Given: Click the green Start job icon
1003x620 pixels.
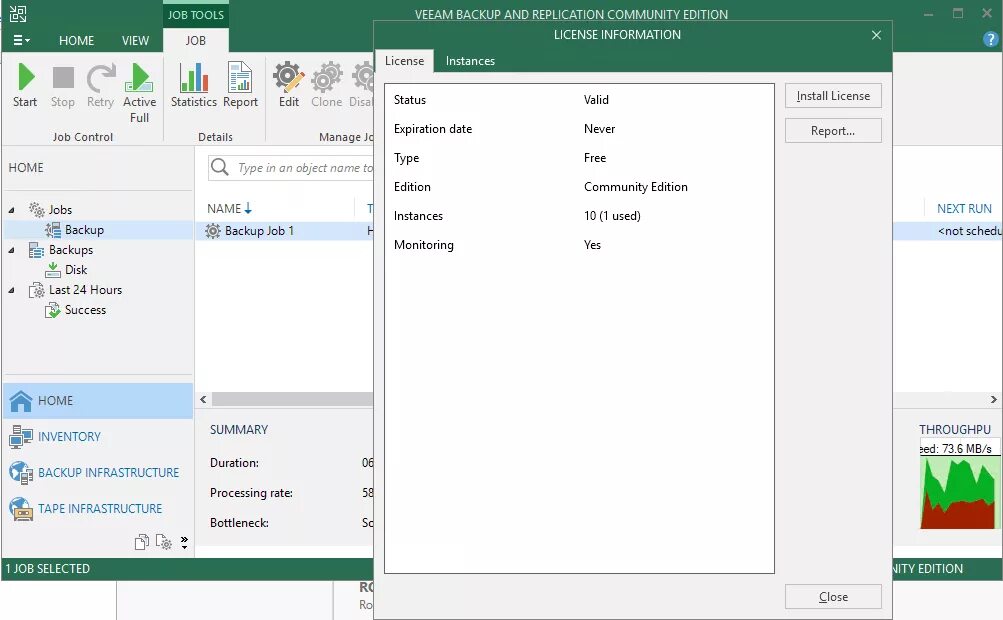Looking at the screenshot, I should [x=26, y=77].
